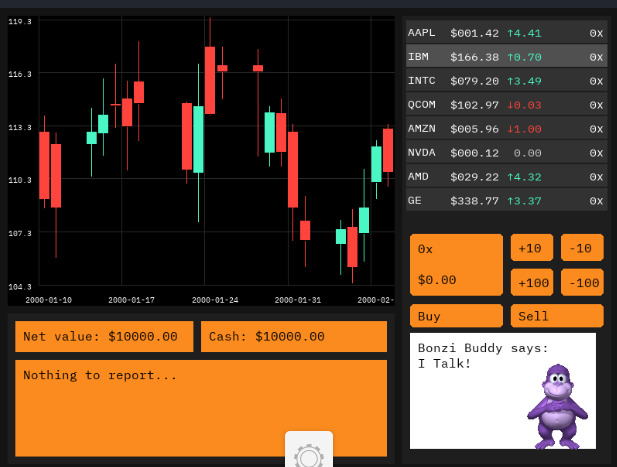Click the Buy button
This screenshot has width=617, height=467.
click(x=456, y=316)
